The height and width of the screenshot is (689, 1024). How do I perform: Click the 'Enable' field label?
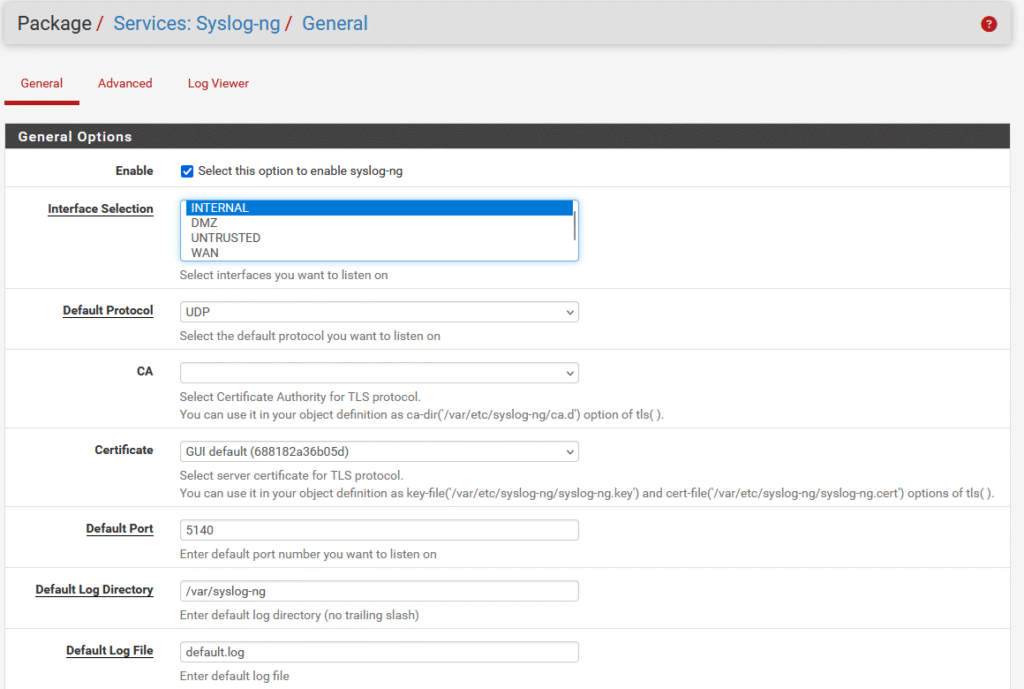135,170
